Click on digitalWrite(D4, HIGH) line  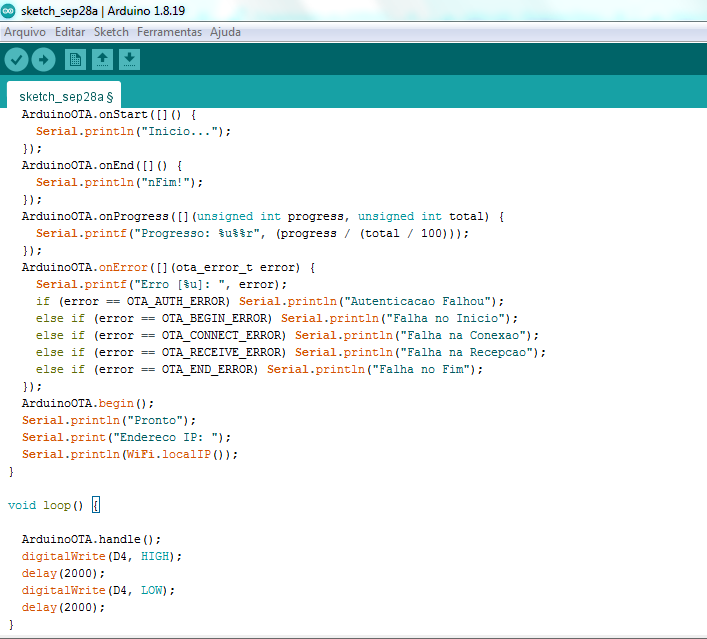tap(102, 556)
